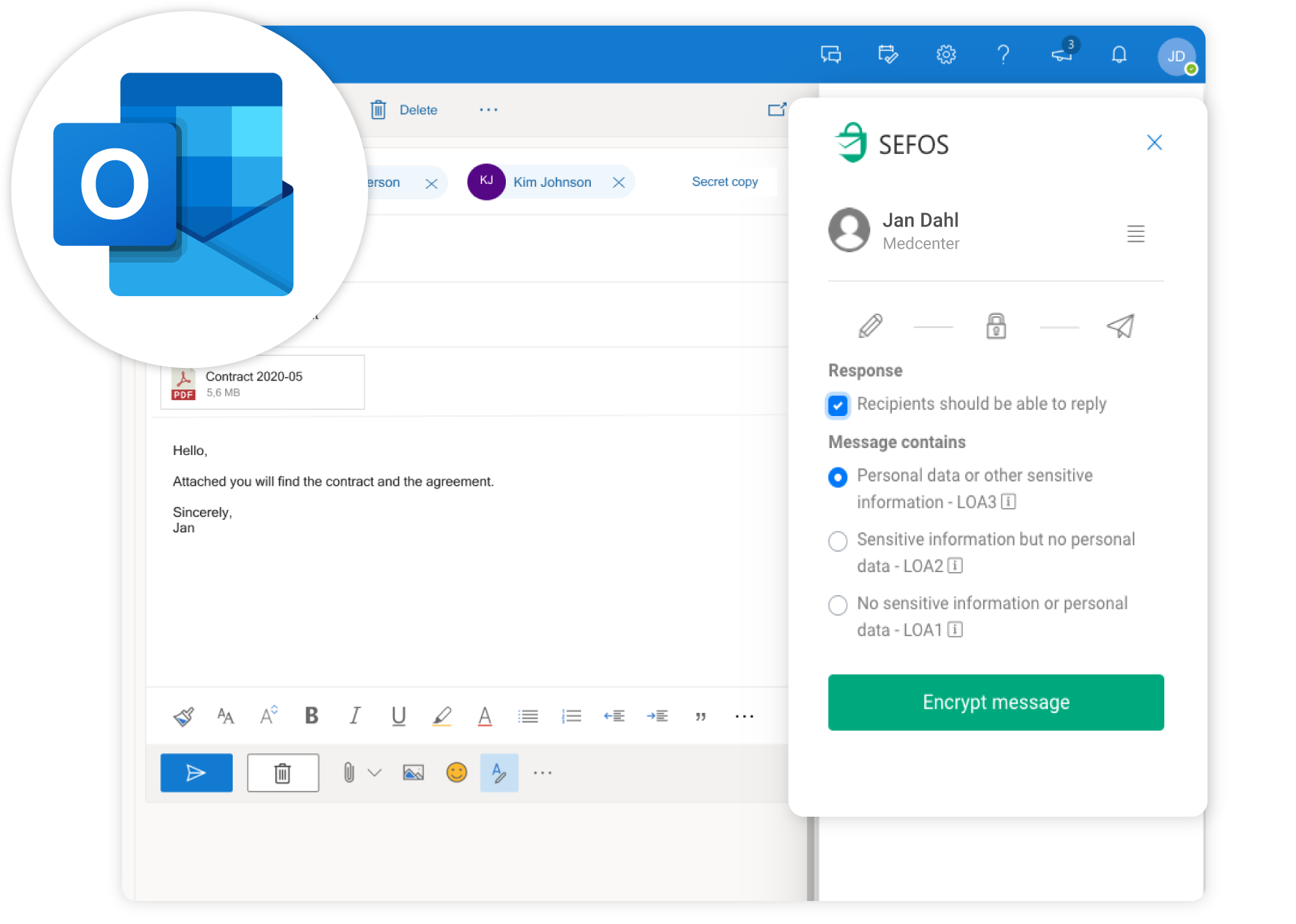Go to the paper plane send step
The width and height of the screenshot is (1296, 924).
coord(1121,326)
